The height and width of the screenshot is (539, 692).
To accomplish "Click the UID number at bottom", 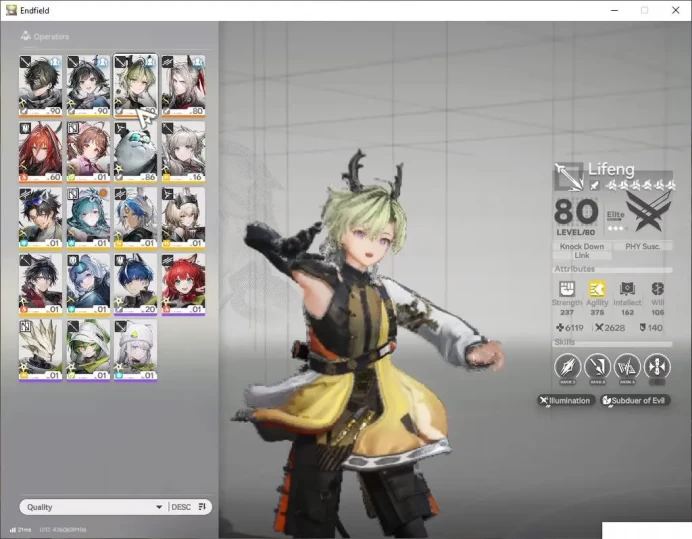I will click(x=63, y=529).
